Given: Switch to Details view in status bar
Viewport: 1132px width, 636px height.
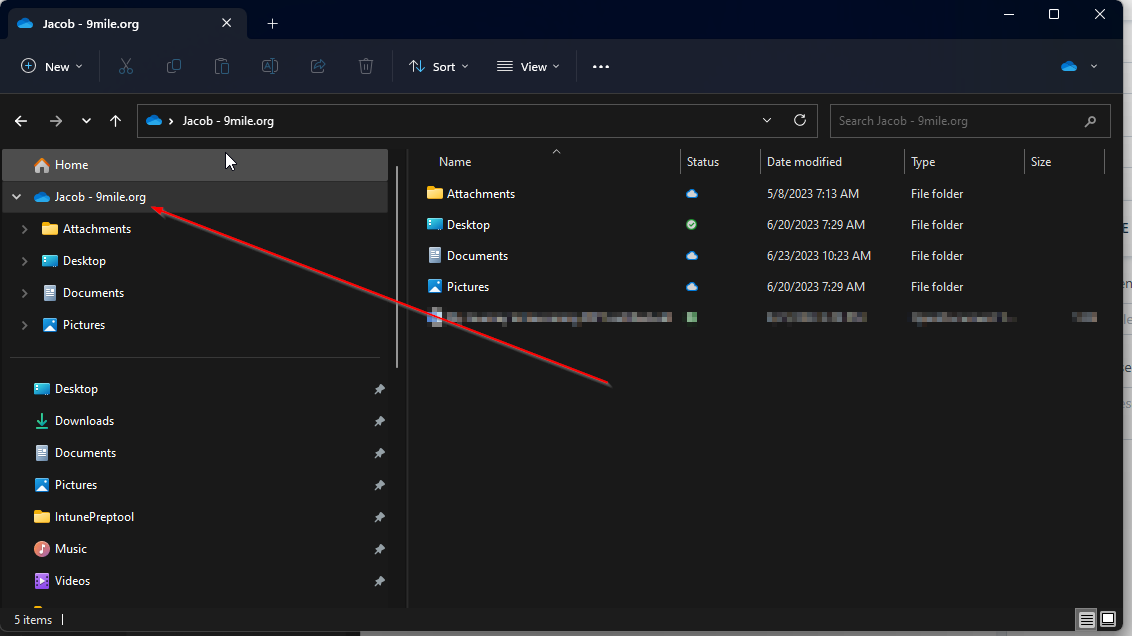Looking at the screenshot, I should pos(1087,619).
